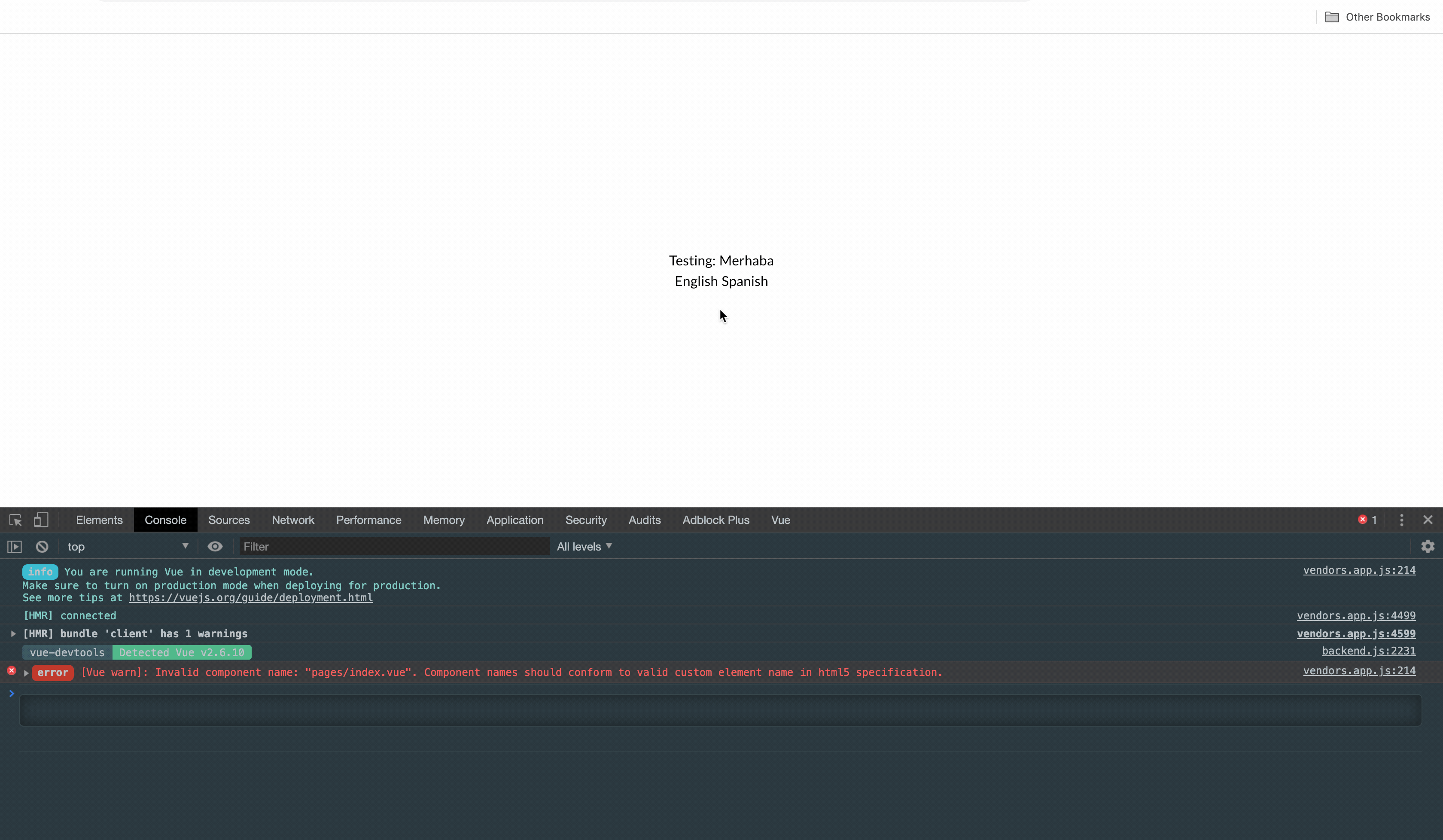The image size is (1443, 840).
Task: Click the create live expression eye icon
Action: 215,546
